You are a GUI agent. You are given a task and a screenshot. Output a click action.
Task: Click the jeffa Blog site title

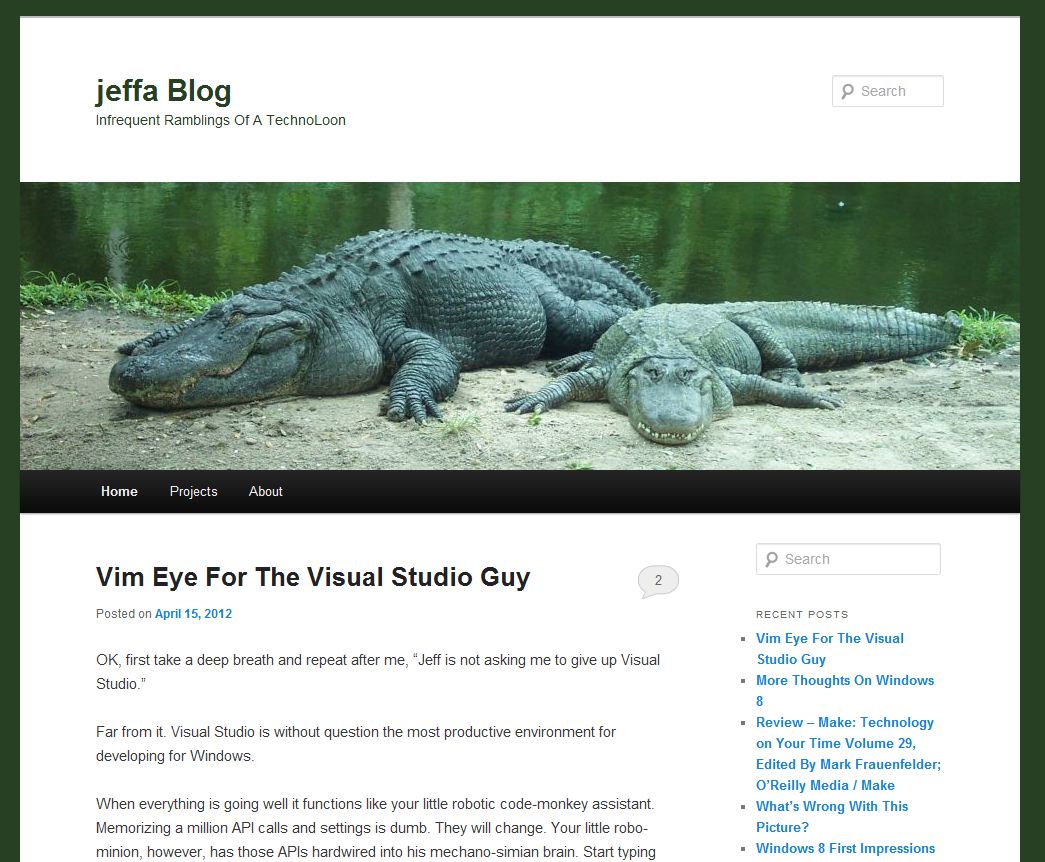pos(163,91)
